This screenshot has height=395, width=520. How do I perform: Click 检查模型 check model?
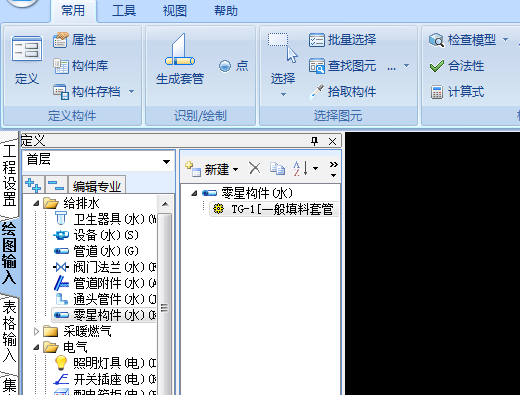(x=463, y=40)
